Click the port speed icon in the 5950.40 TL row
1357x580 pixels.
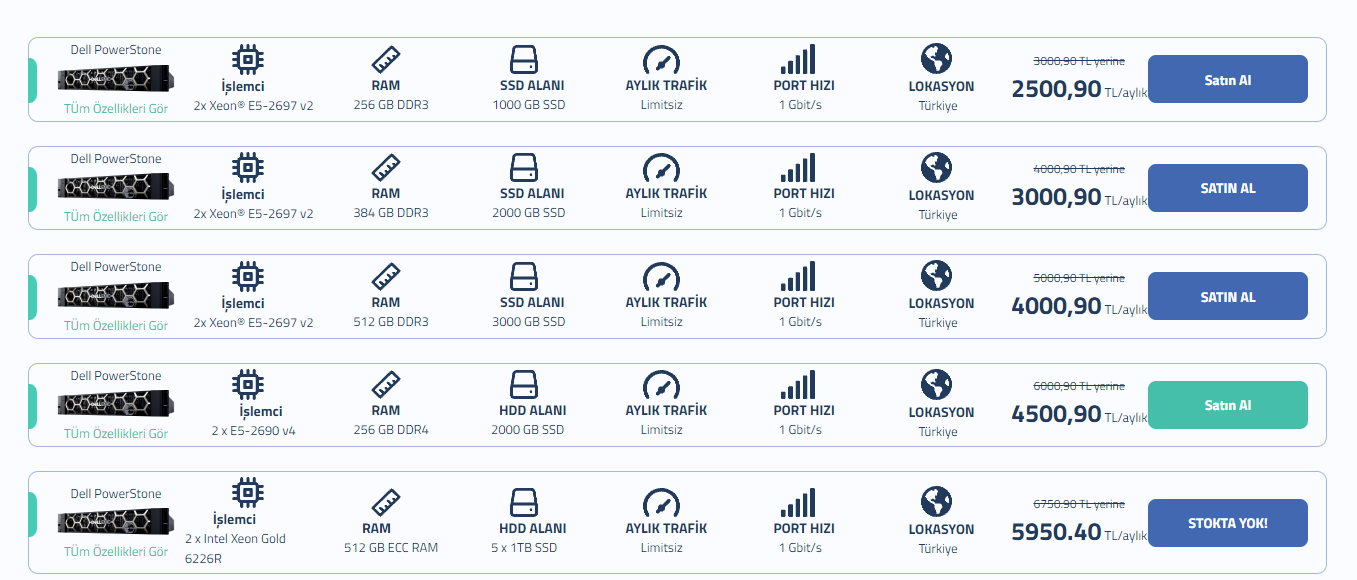point(797,502)
